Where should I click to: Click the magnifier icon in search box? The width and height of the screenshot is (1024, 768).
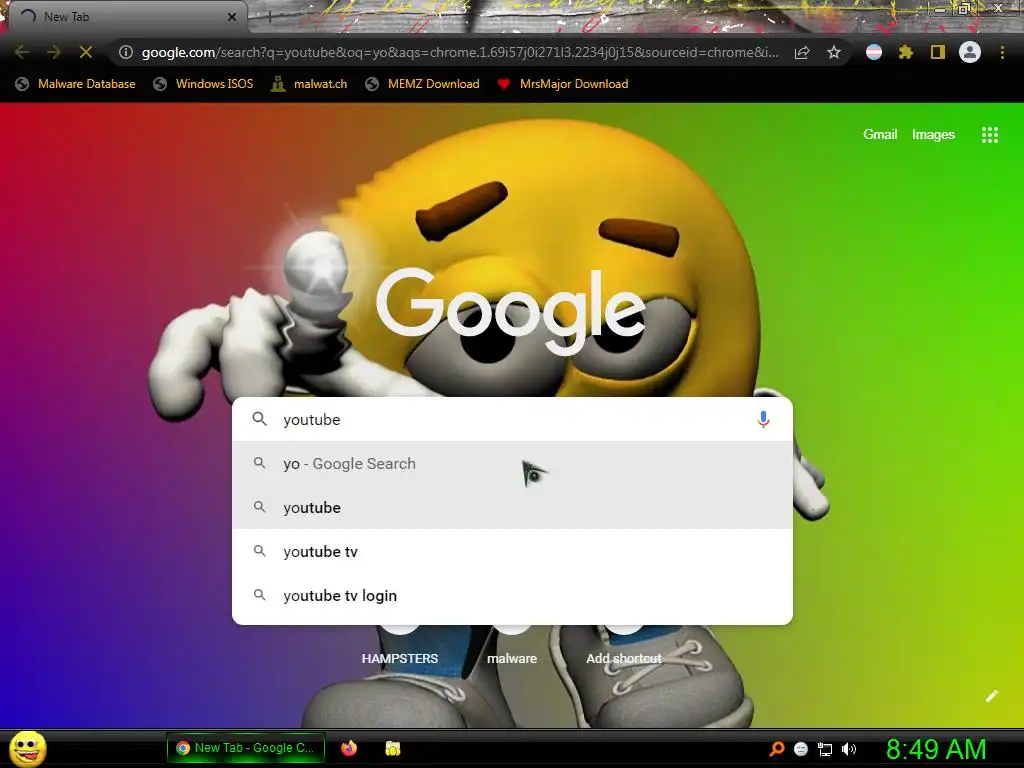tap(259, 419)
